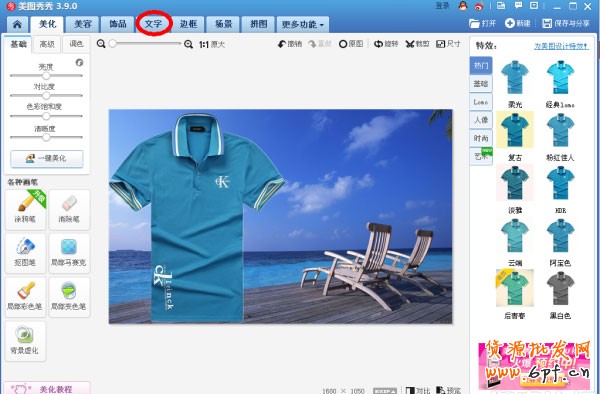Screen dimensions: 600x394
Task: Select the 艺术 art effects category
Action: pos(481,156)
